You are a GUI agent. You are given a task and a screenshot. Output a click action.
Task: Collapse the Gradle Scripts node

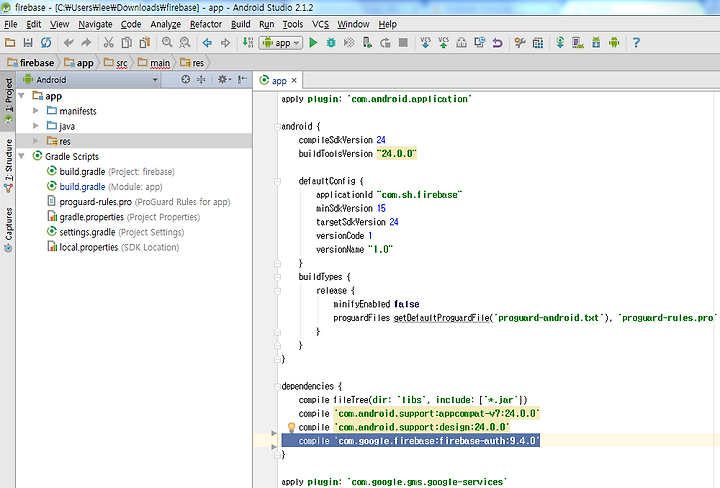click(23, 157)
